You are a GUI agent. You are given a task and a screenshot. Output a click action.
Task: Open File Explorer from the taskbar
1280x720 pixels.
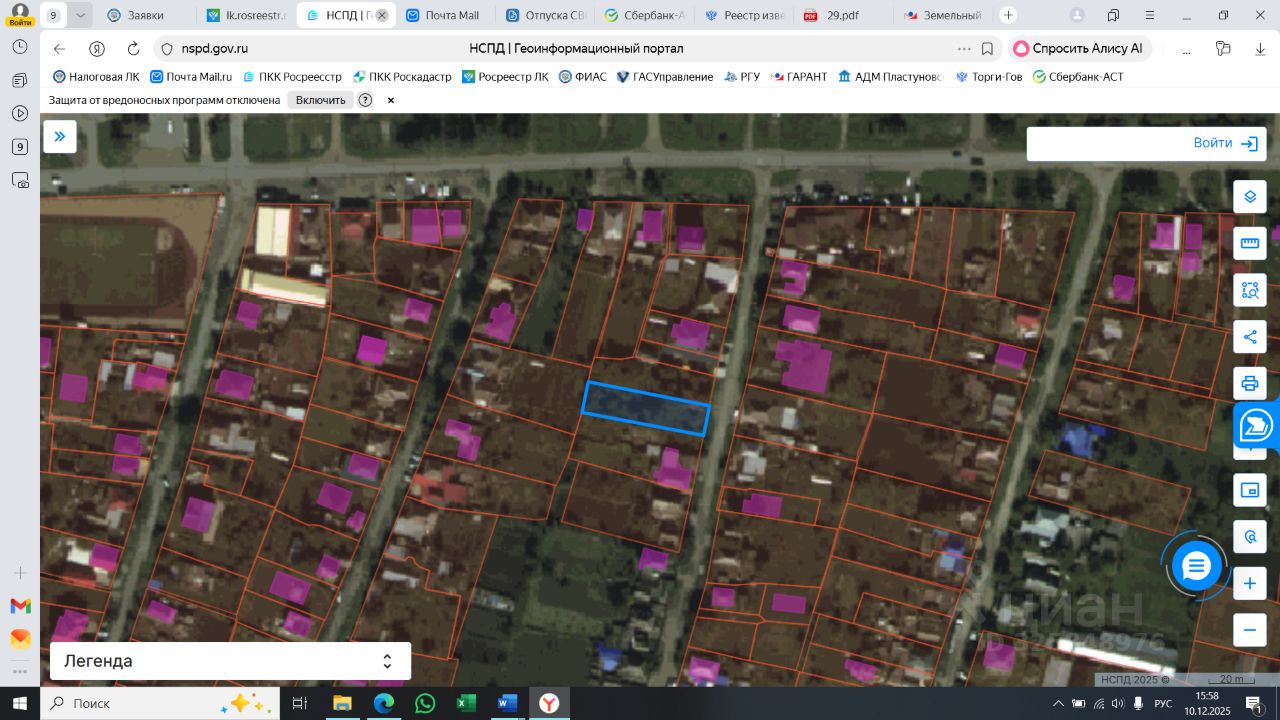(x=342, y=703)
